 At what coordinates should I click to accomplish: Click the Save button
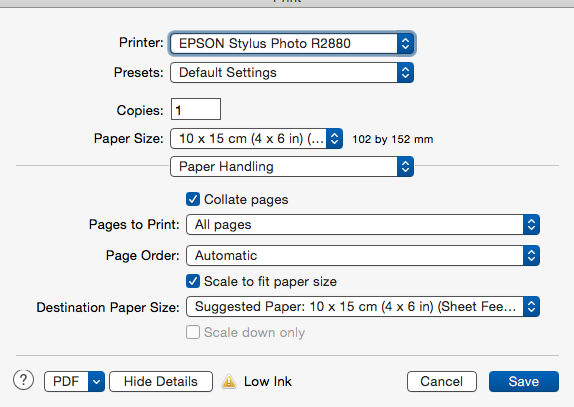tap(524, 381)
